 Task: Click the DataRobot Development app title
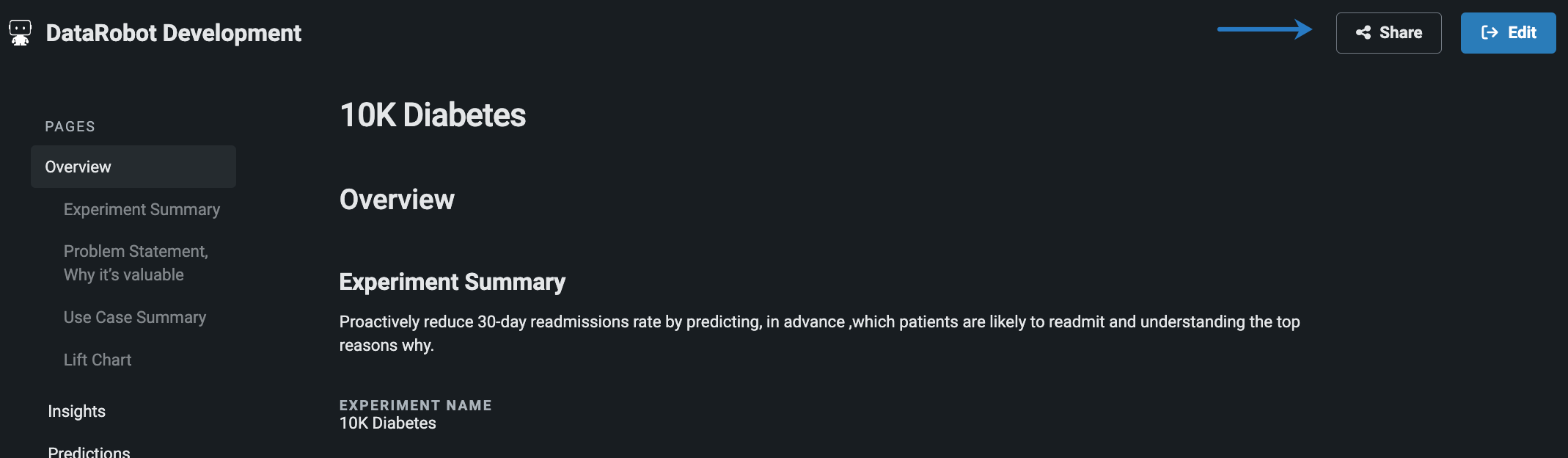pyautogui.click(x=174, y=33)
